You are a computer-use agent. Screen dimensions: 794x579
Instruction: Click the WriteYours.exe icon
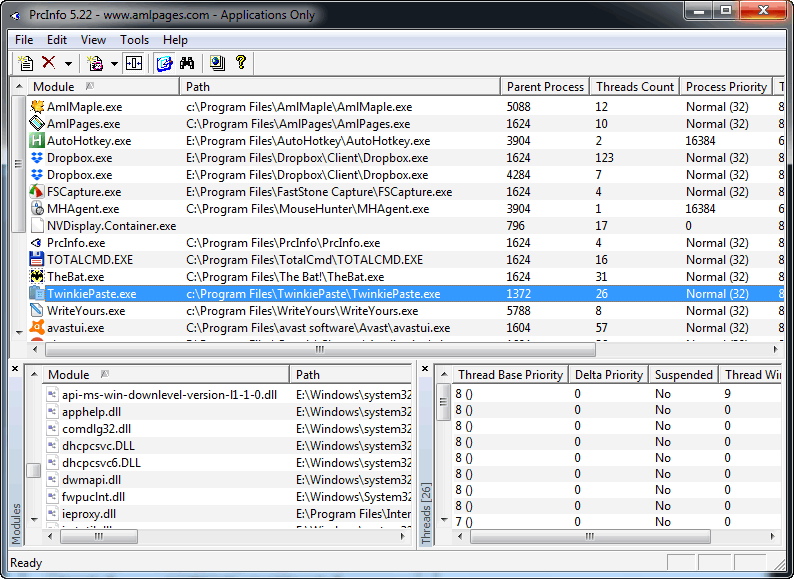click(37, 311)
